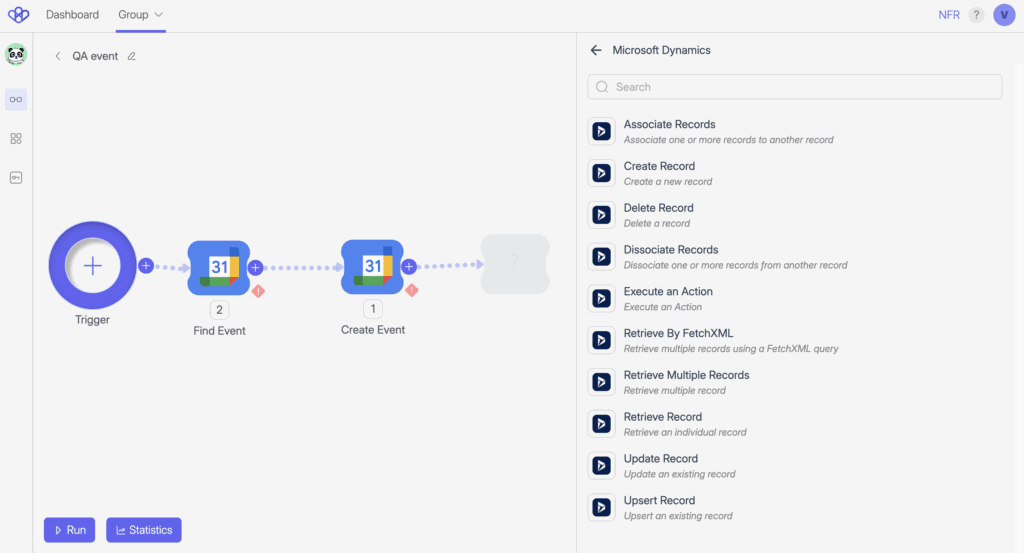The image size is (1024, 553).
Task: Choose the Retrieve Multiple Records action
Action: point(795,382)
